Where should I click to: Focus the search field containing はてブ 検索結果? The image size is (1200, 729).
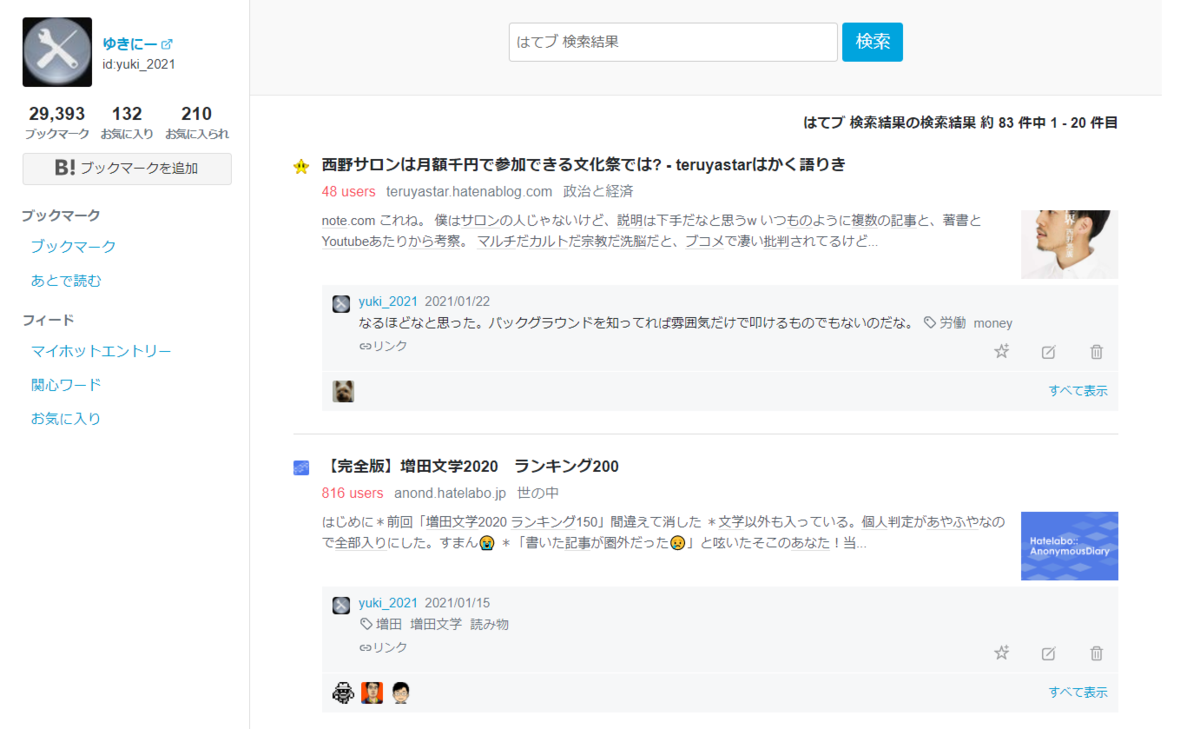(x=673, y=42)
